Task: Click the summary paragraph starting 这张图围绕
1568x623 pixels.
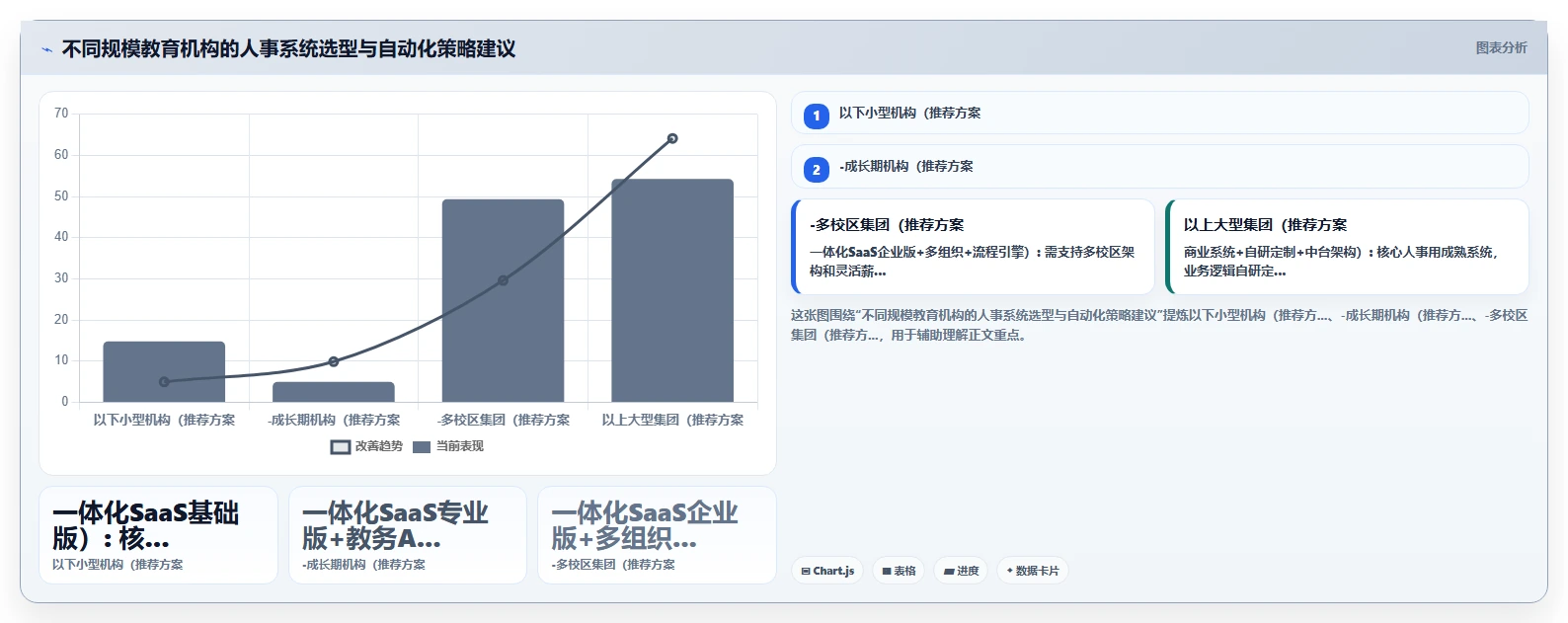Action: (x=1159, y=325)
